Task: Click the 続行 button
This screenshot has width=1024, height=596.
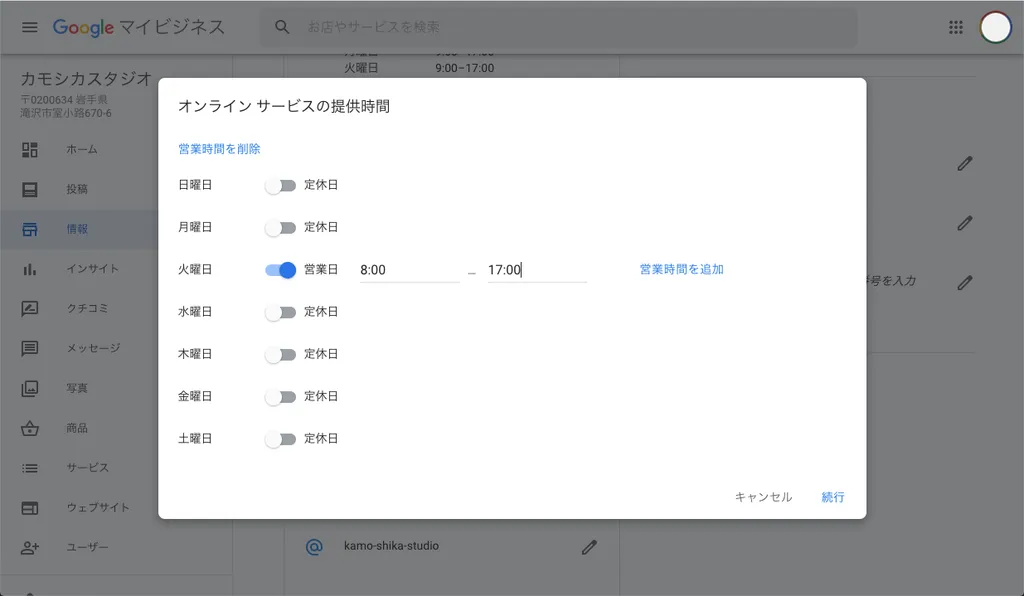Action: 833,497
